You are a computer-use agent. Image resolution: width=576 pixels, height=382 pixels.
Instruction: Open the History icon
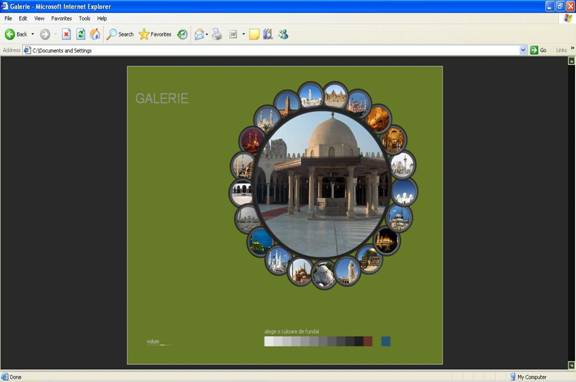[182, 35]
